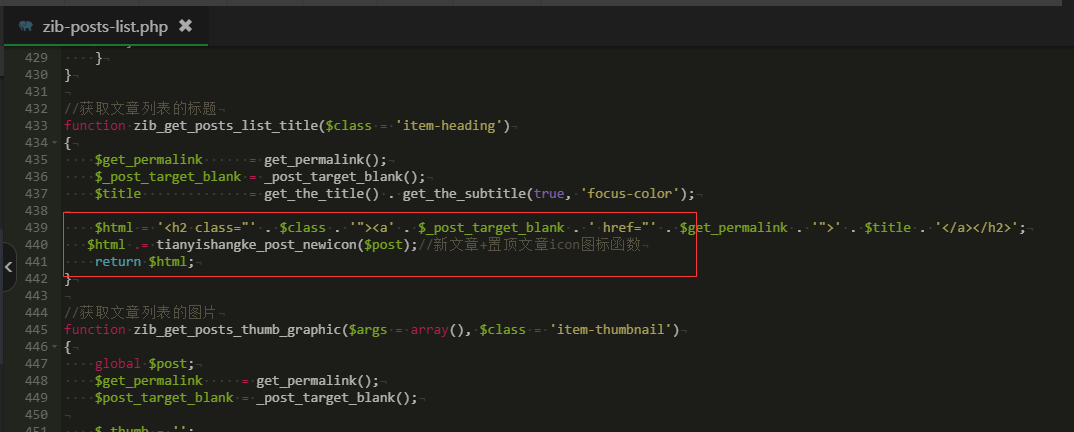Click function name zib_get_posts_list_title
1074x432 pixels.
(x=225, y=125)
